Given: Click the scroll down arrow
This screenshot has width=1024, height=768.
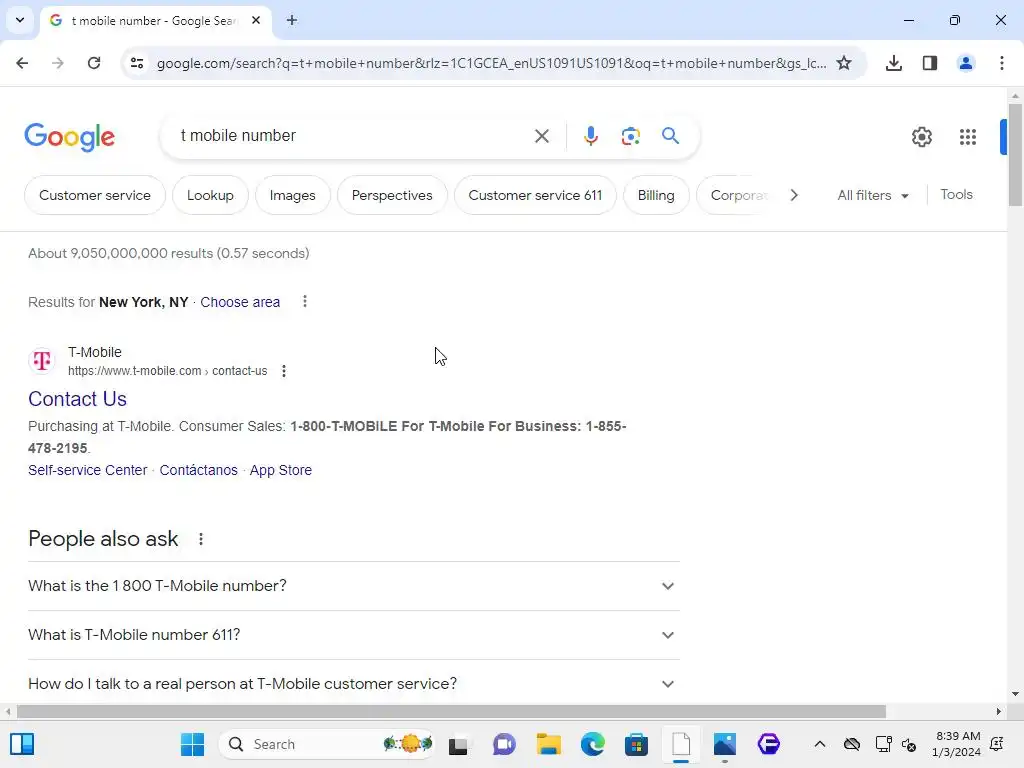Looking at the screenshot, I should click(1014, 694).
